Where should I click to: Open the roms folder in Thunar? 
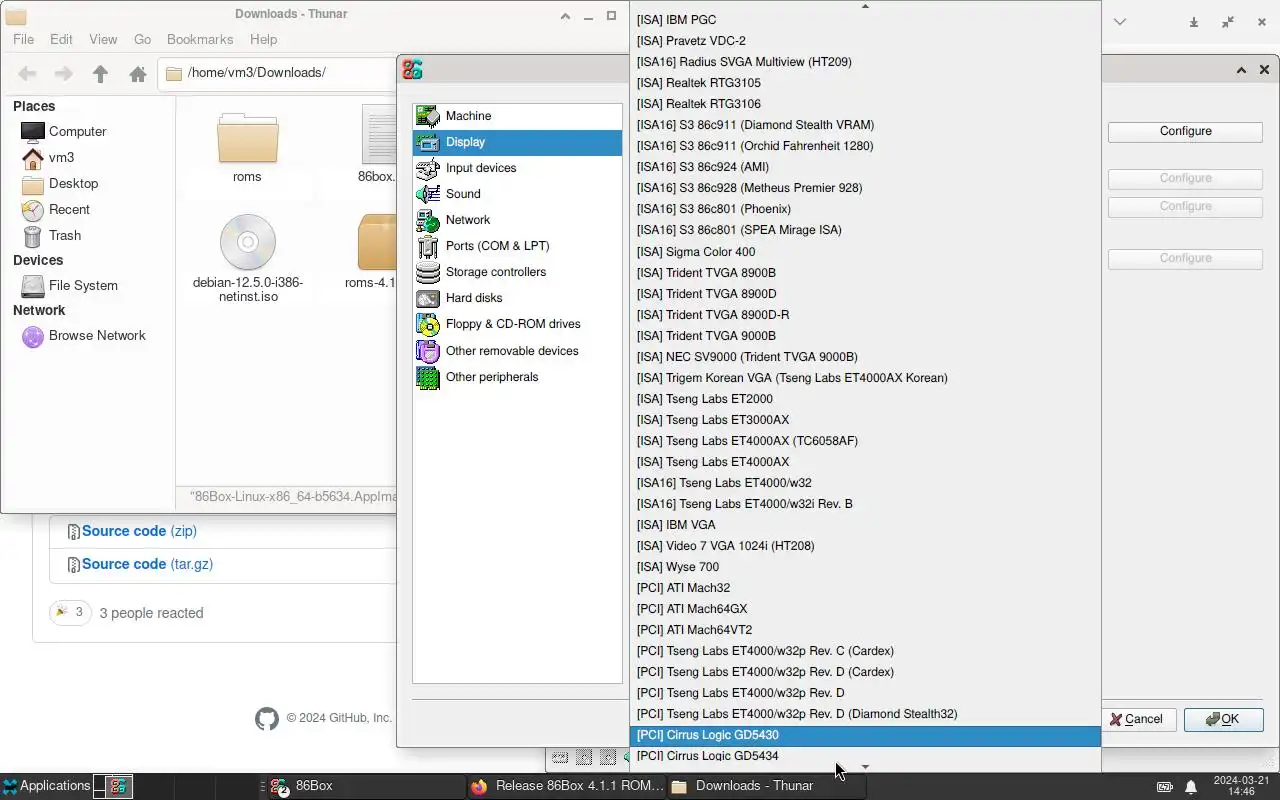click(x=247, y=148)
